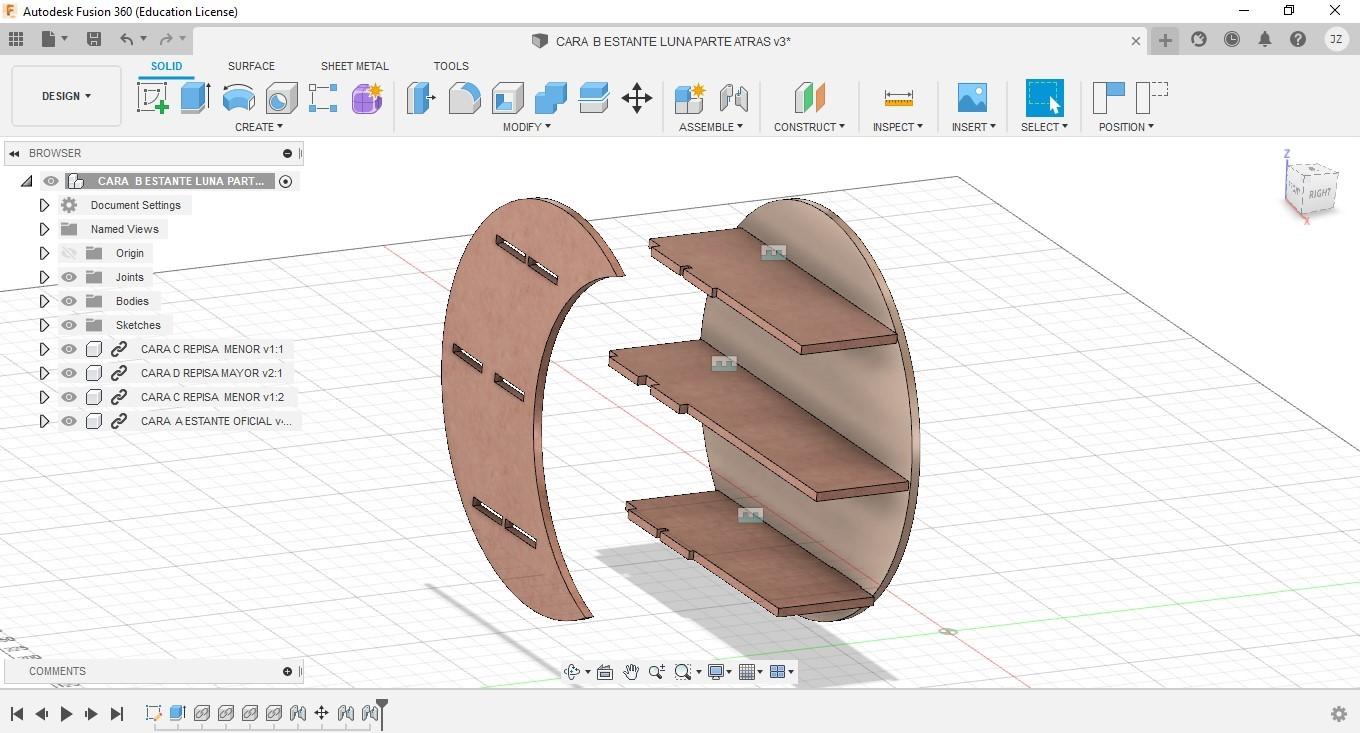Select the Offset Plane construct tool
The image size is (1360, 733).
point(809,98)
